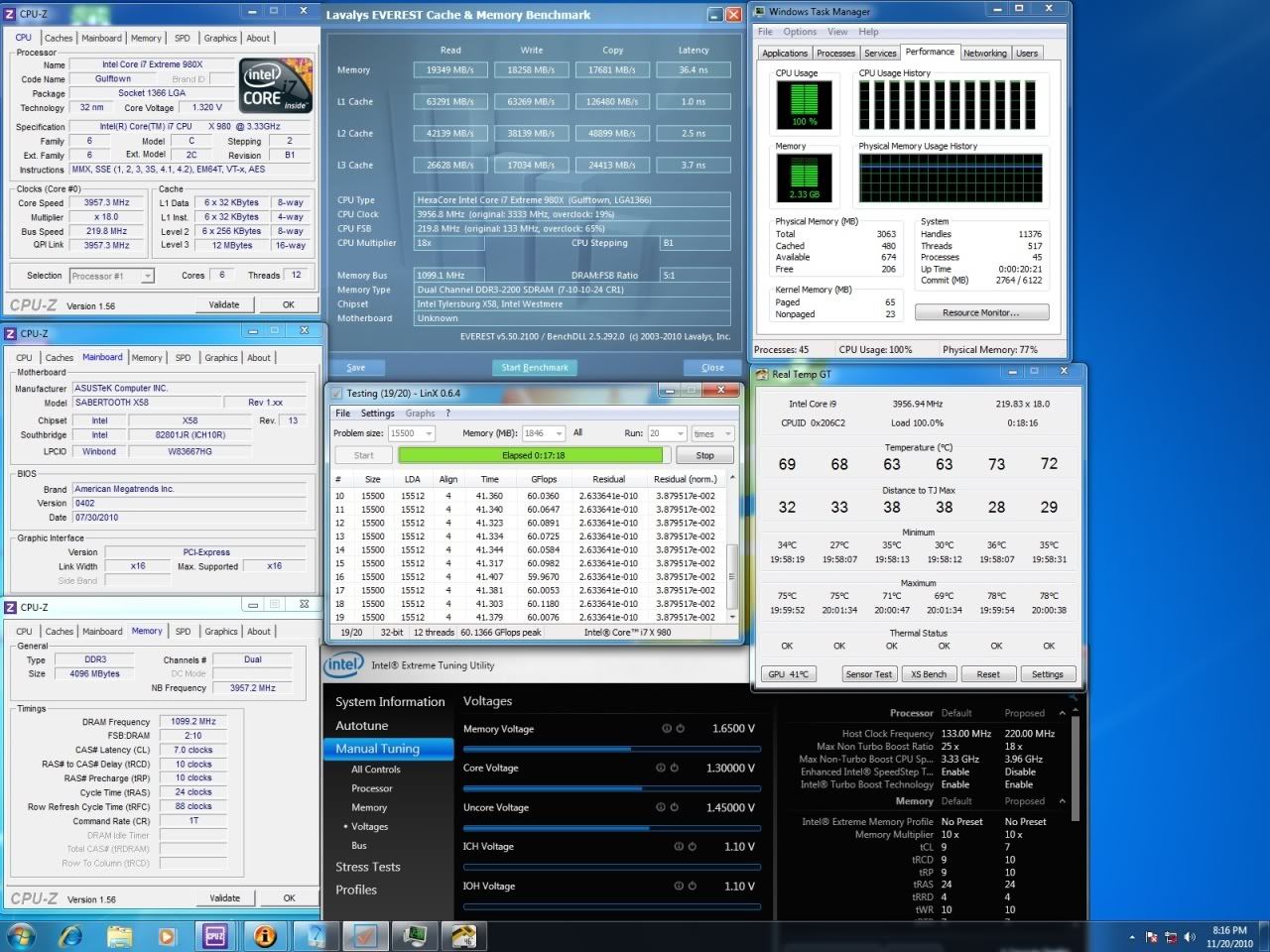Open the Problem size dropdown in LinX
This screenshot has width=1270, height=952.
tap(429, 433)
